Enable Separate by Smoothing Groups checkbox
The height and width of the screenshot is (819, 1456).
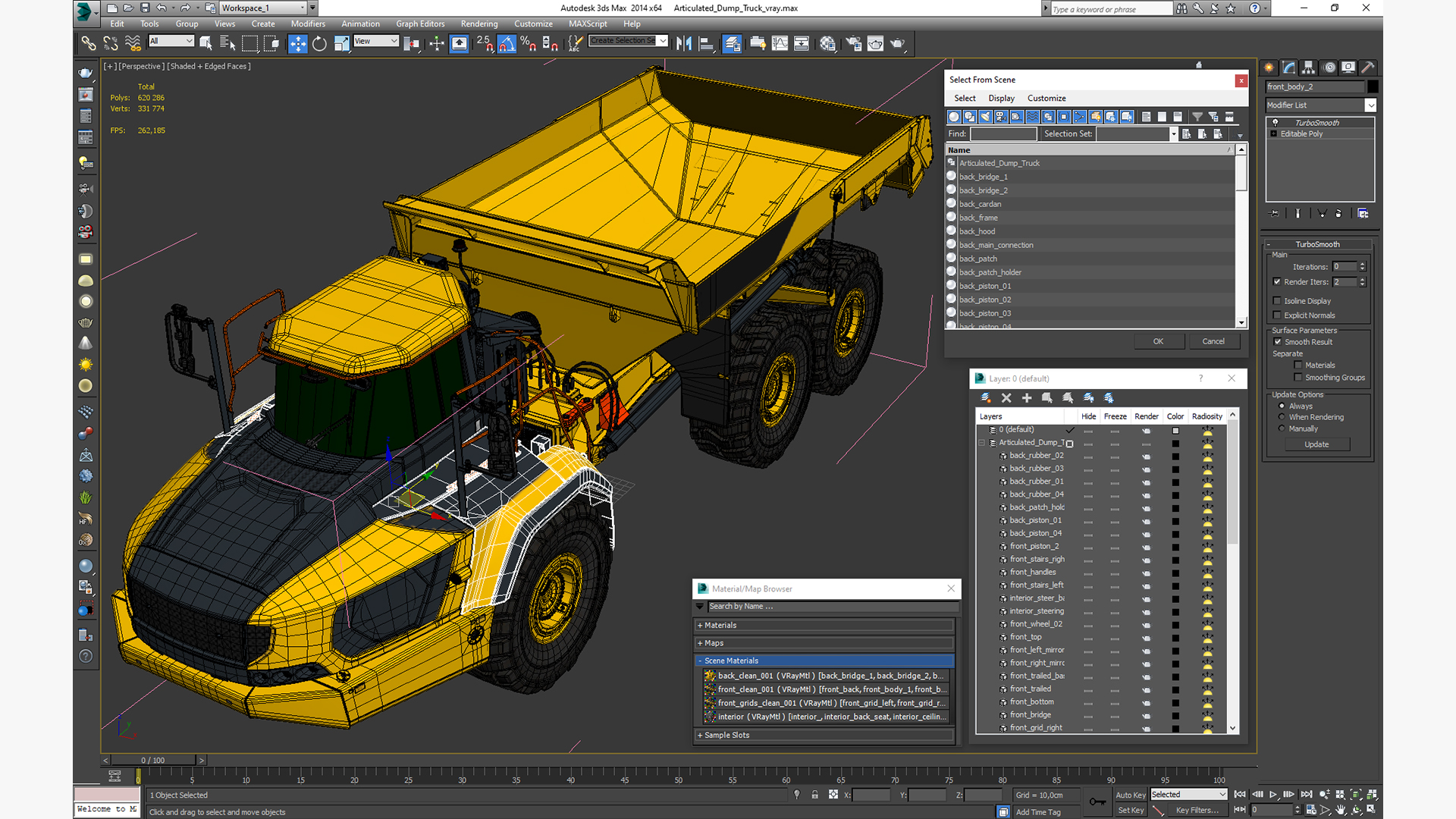pos(1298,378)
